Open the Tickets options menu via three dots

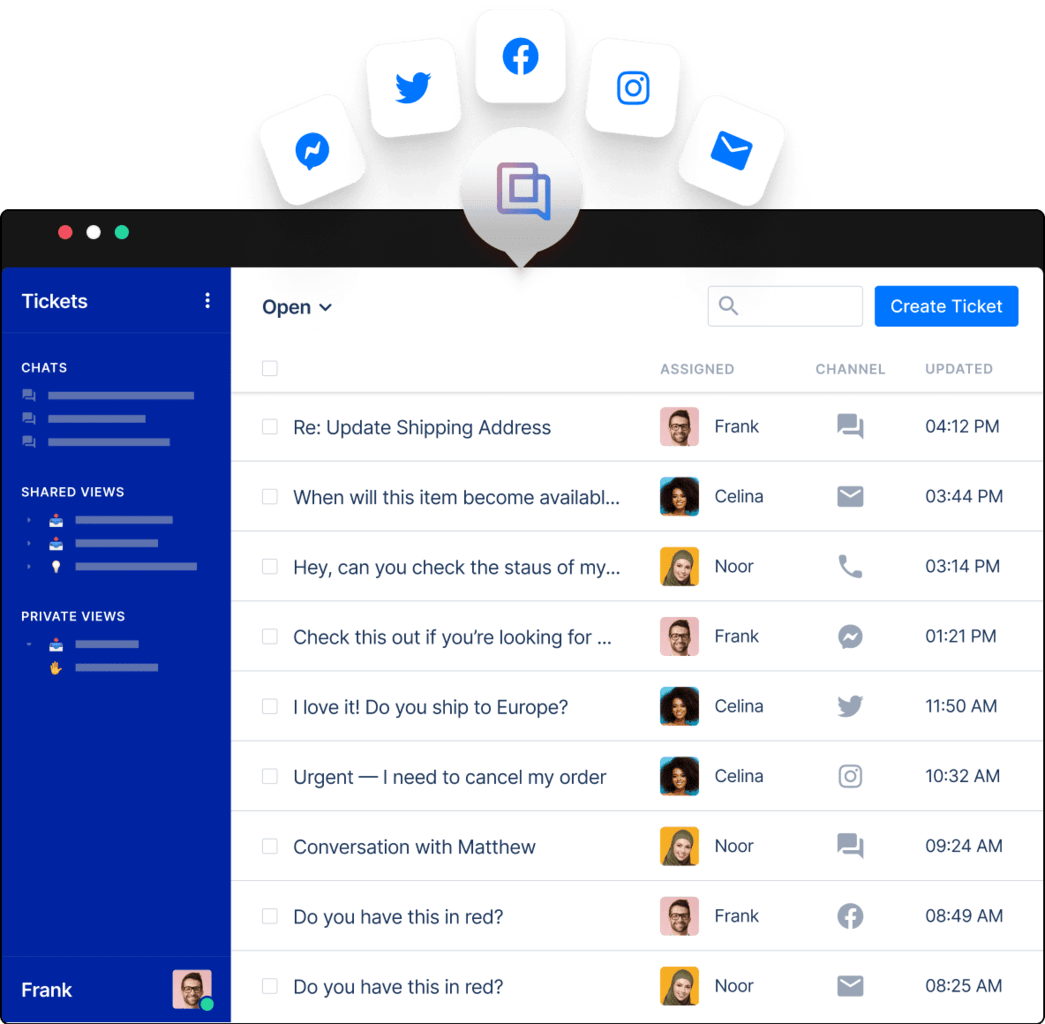(207, 300)
